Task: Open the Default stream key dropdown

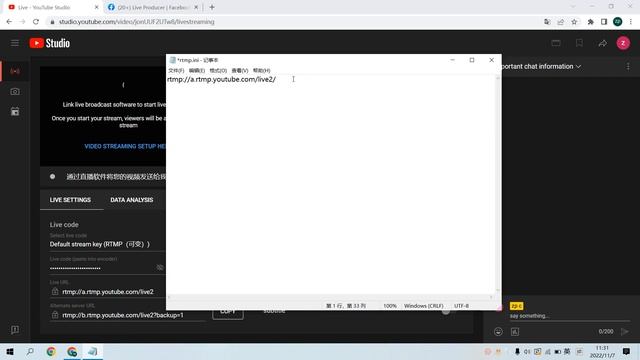Action: coord(107,244)
